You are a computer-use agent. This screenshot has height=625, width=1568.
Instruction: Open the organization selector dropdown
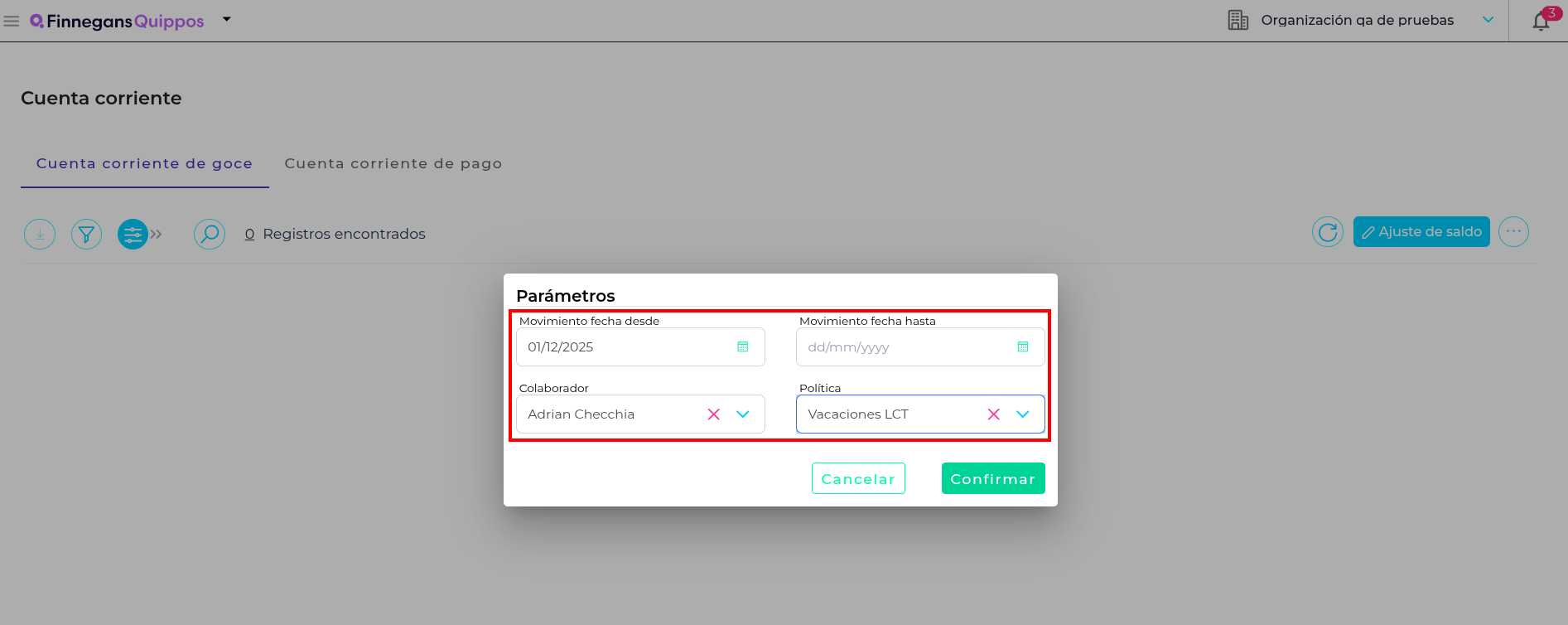point(1488,20)
